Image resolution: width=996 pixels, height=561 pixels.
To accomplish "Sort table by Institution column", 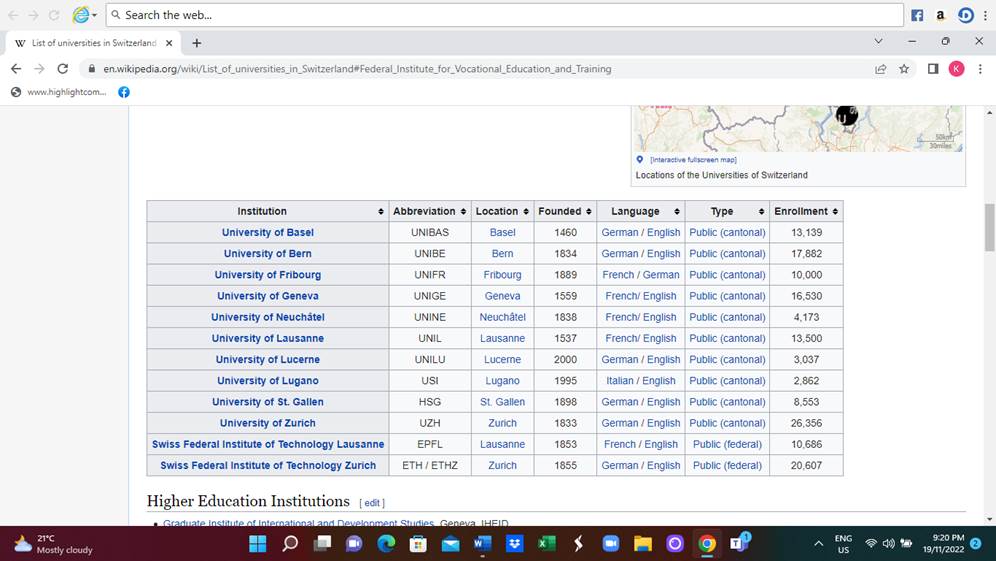I will [x=380, y=212].
